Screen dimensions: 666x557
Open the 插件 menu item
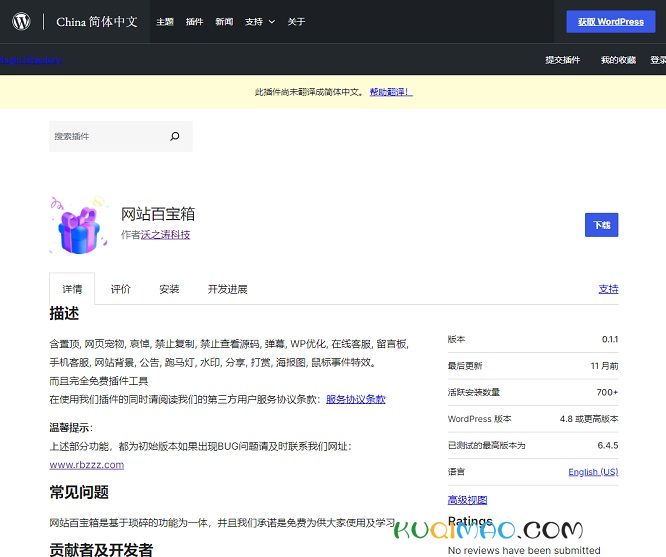point(195,22)
